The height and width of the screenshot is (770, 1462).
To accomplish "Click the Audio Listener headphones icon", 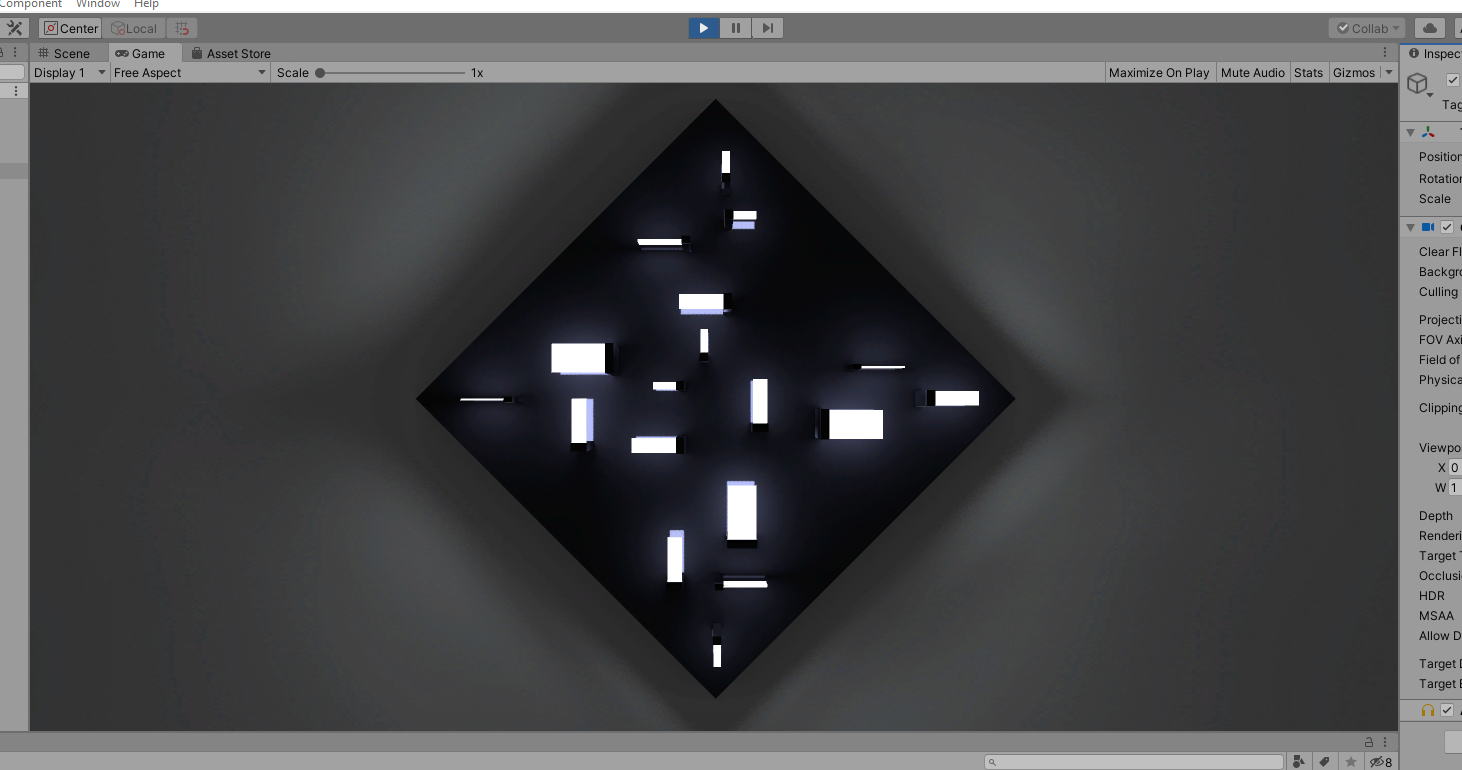I will (x=1428, y=710).
